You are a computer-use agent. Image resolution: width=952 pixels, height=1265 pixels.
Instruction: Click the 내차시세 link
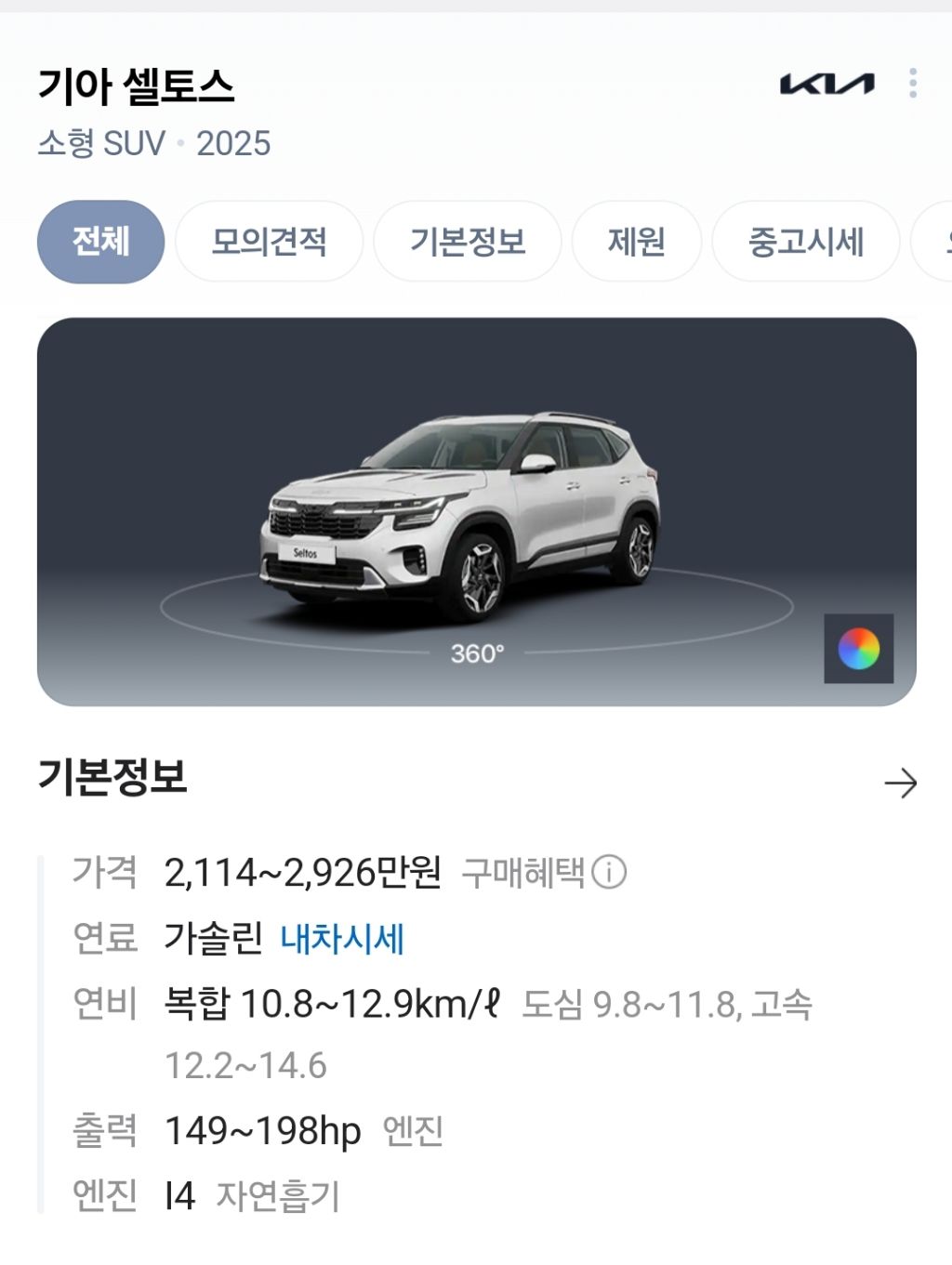pyautogui.click(x=342, y=939)
